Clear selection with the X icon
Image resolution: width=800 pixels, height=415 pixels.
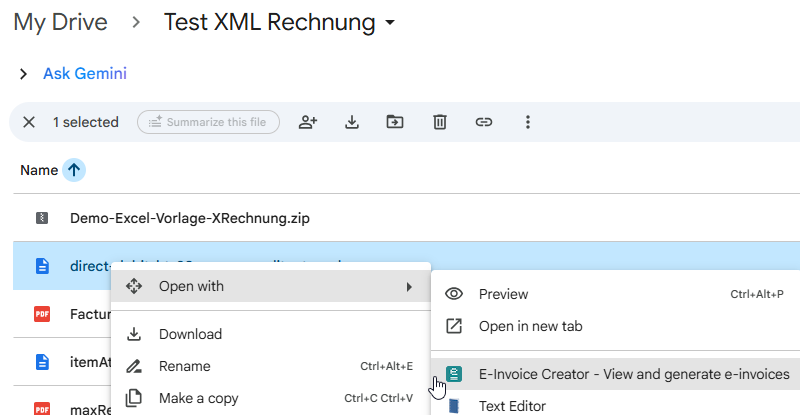coord(29,122)
